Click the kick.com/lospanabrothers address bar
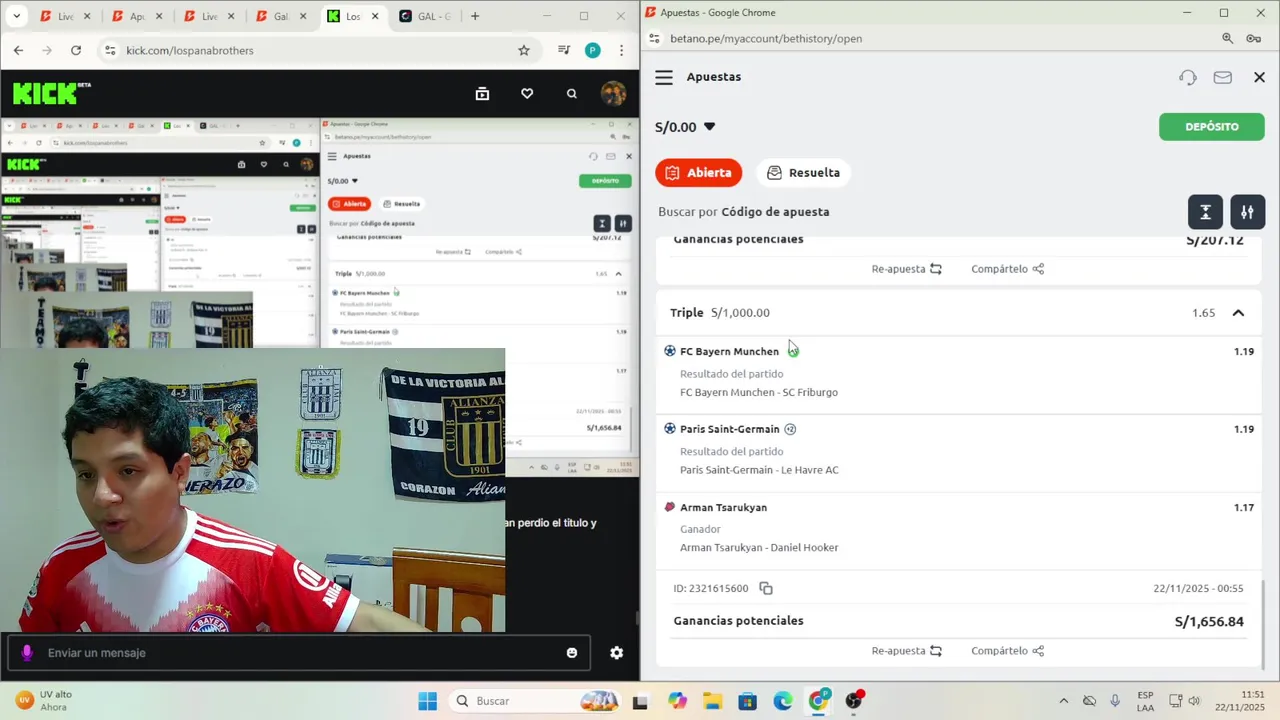 click(x=318, y=50)
